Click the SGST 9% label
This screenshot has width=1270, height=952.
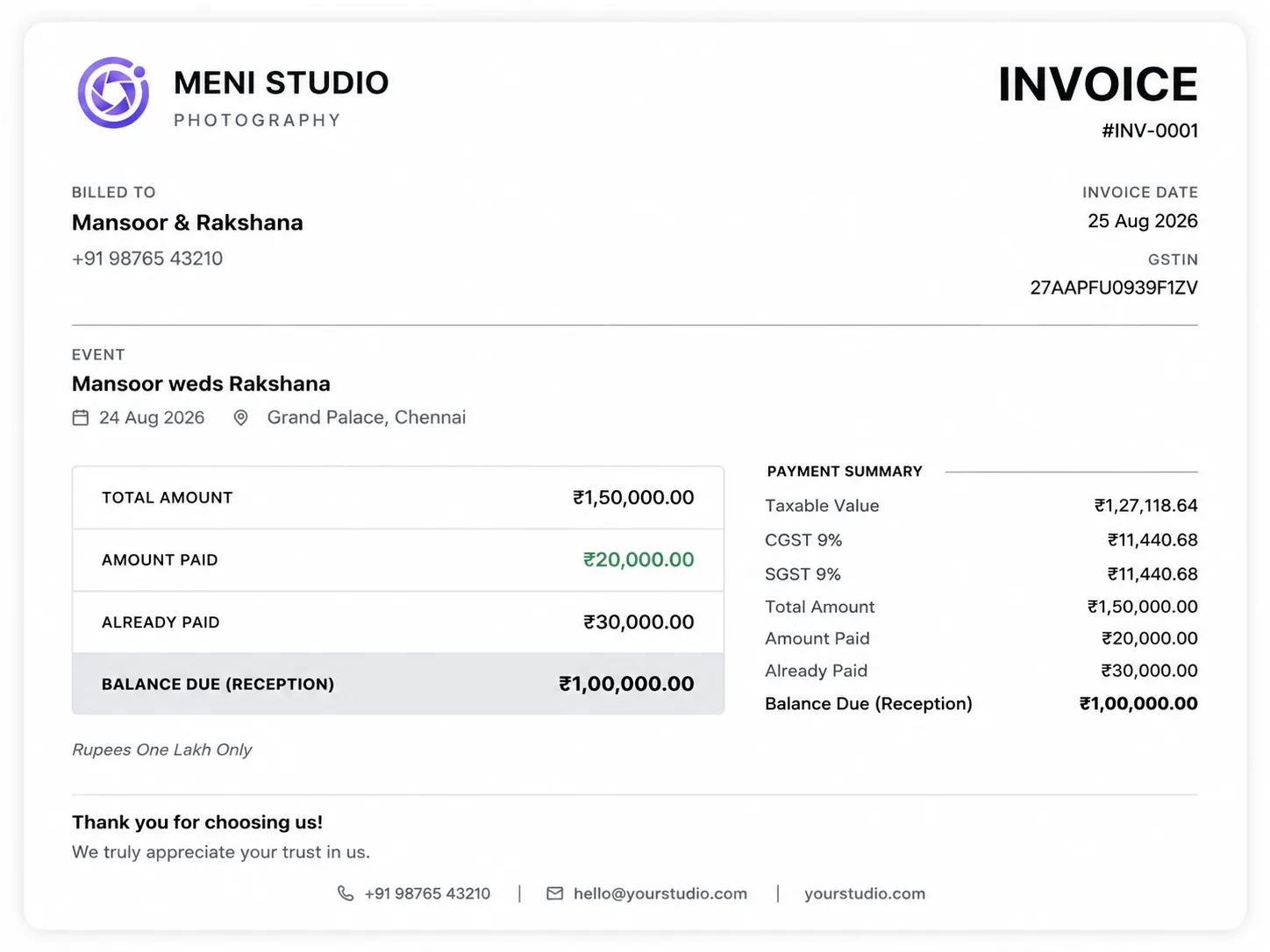[803, 574]
